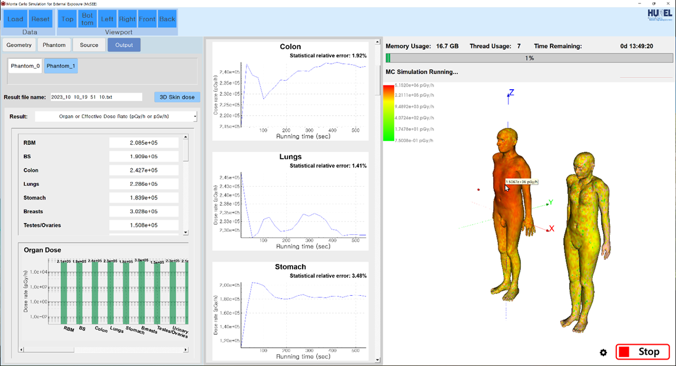Switch viewport to Right view
676x366 pixels.
tap(127, 19)
